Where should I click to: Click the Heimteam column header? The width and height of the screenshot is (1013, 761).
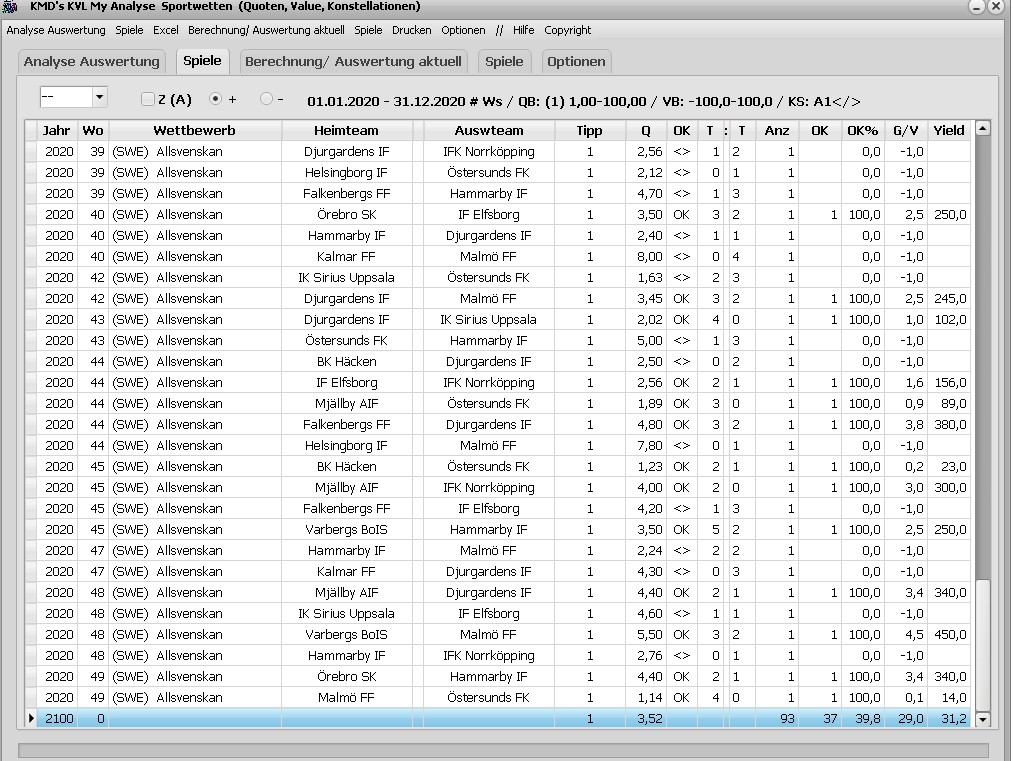click(346, 130)
